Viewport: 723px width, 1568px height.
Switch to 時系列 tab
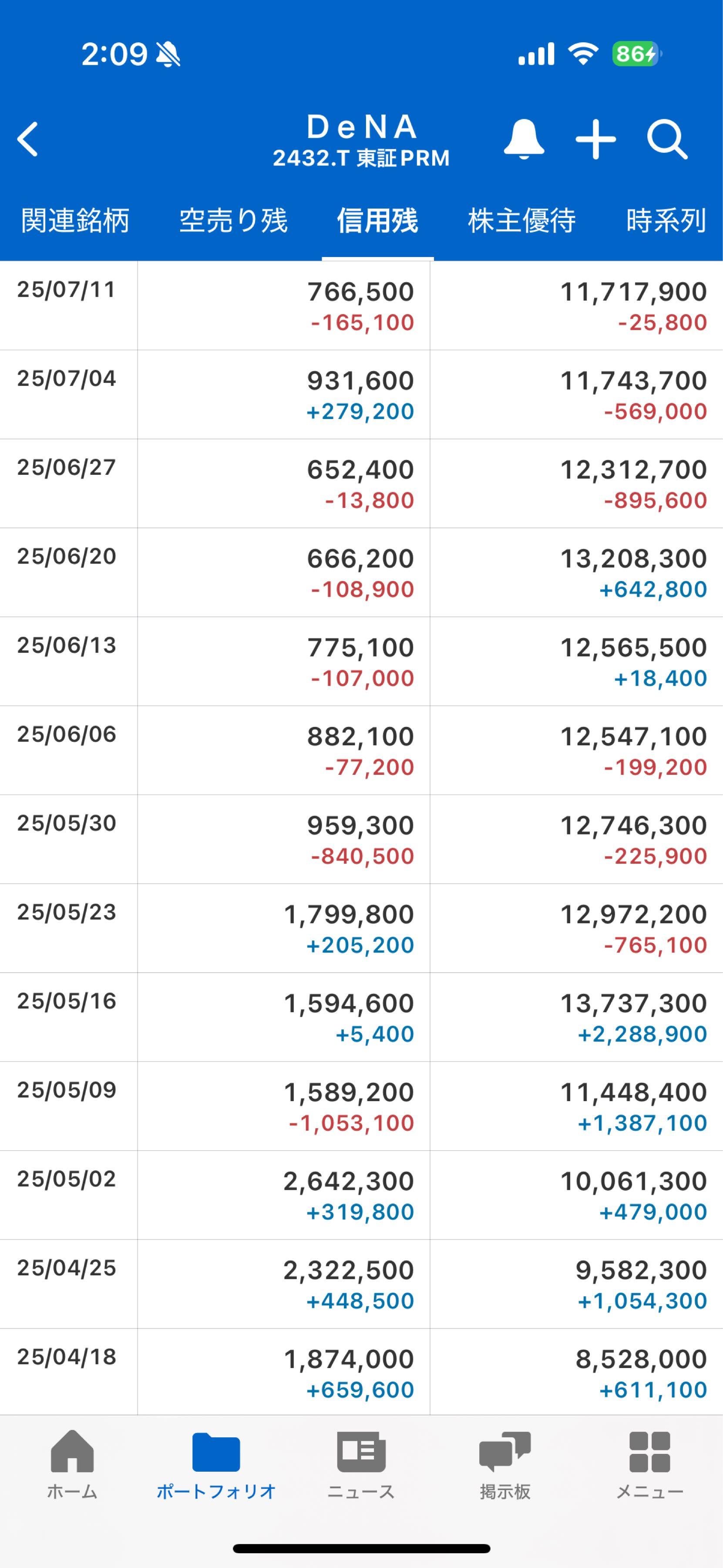[x=666, y=220]
